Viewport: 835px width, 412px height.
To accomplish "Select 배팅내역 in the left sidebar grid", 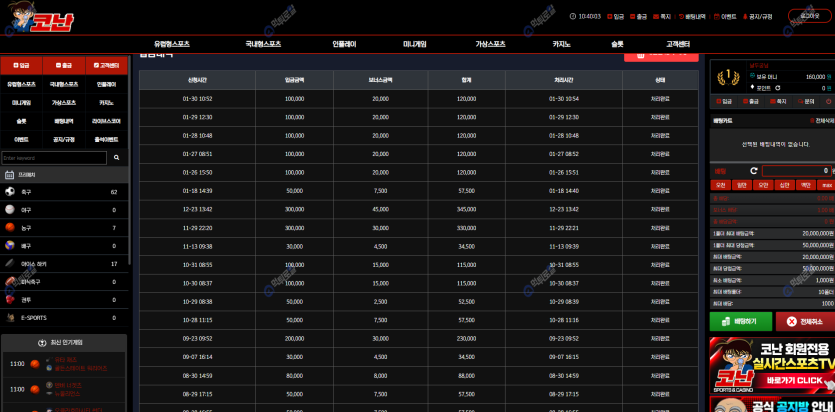I will tap(64, 121).
